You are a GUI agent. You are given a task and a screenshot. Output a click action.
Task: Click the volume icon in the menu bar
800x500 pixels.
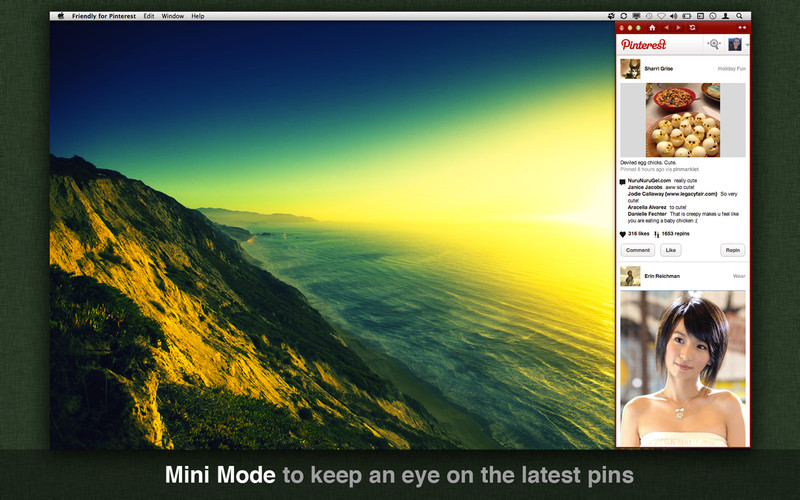(x=673, y=16)
